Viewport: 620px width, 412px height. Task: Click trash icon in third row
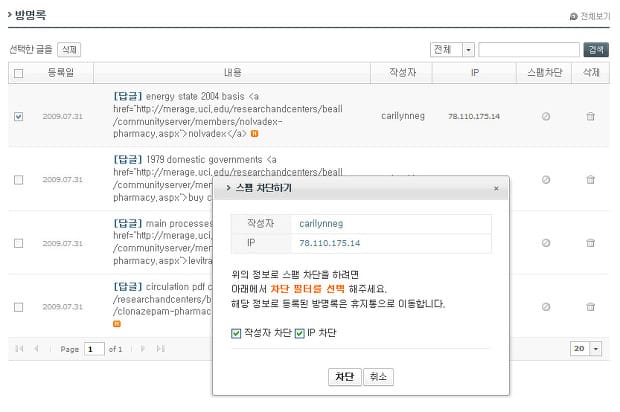pos(590,242)
